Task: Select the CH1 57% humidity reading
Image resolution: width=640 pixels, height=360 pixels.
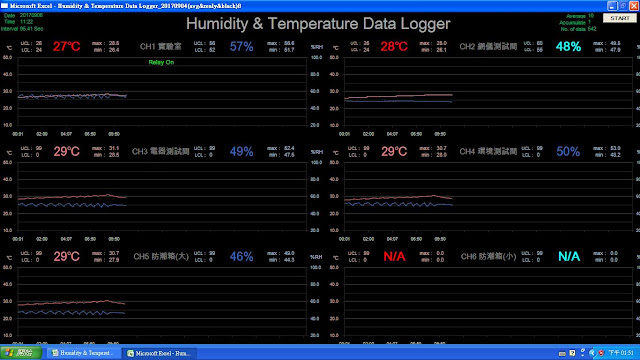Action: (x=241, y=47)
